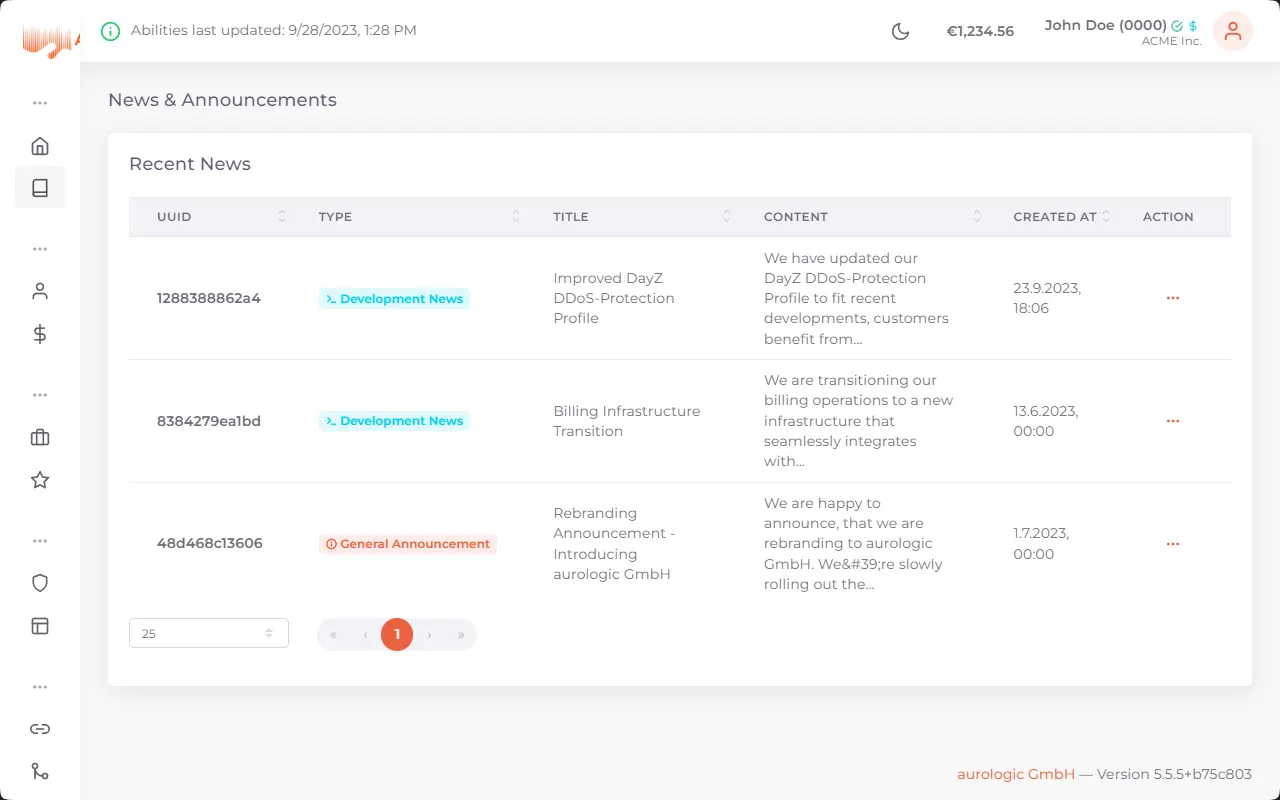Open the user avatar account menu

[1232, 31]
